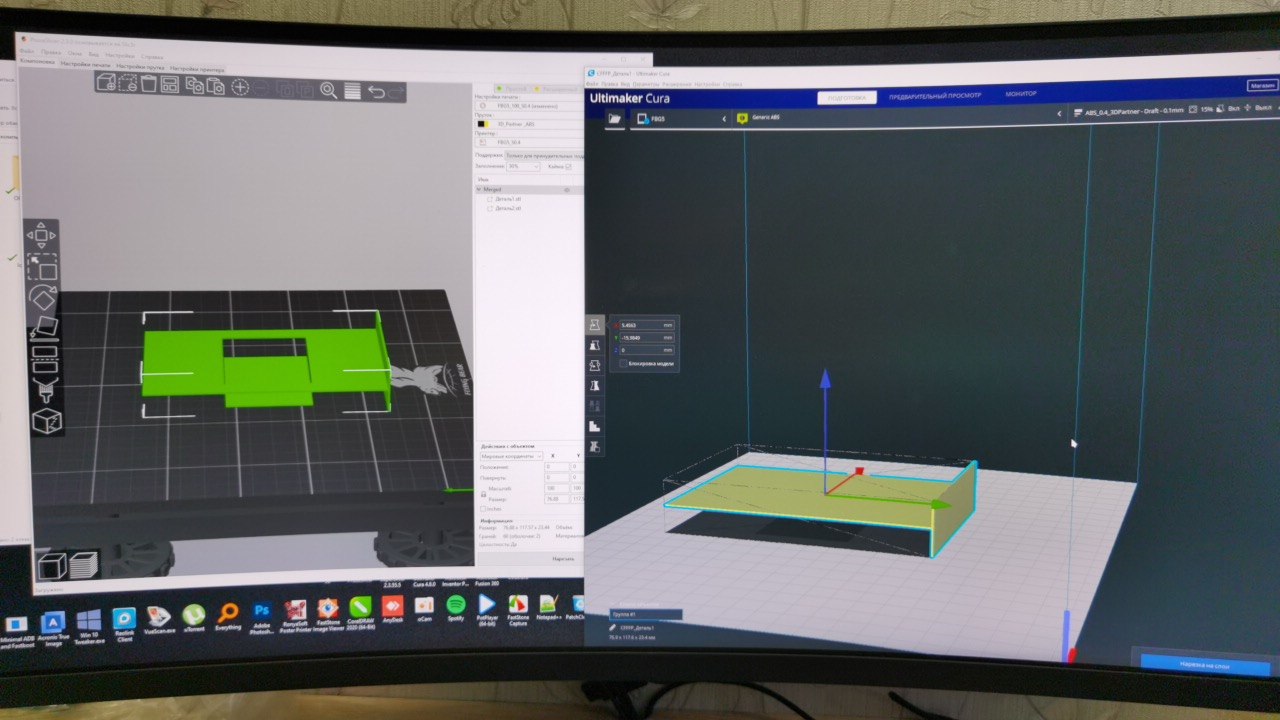The image size is (1280, 720).
Task: Click Paste icon in PrusaSlicer toolbar
Action: (x=215, y=86)
